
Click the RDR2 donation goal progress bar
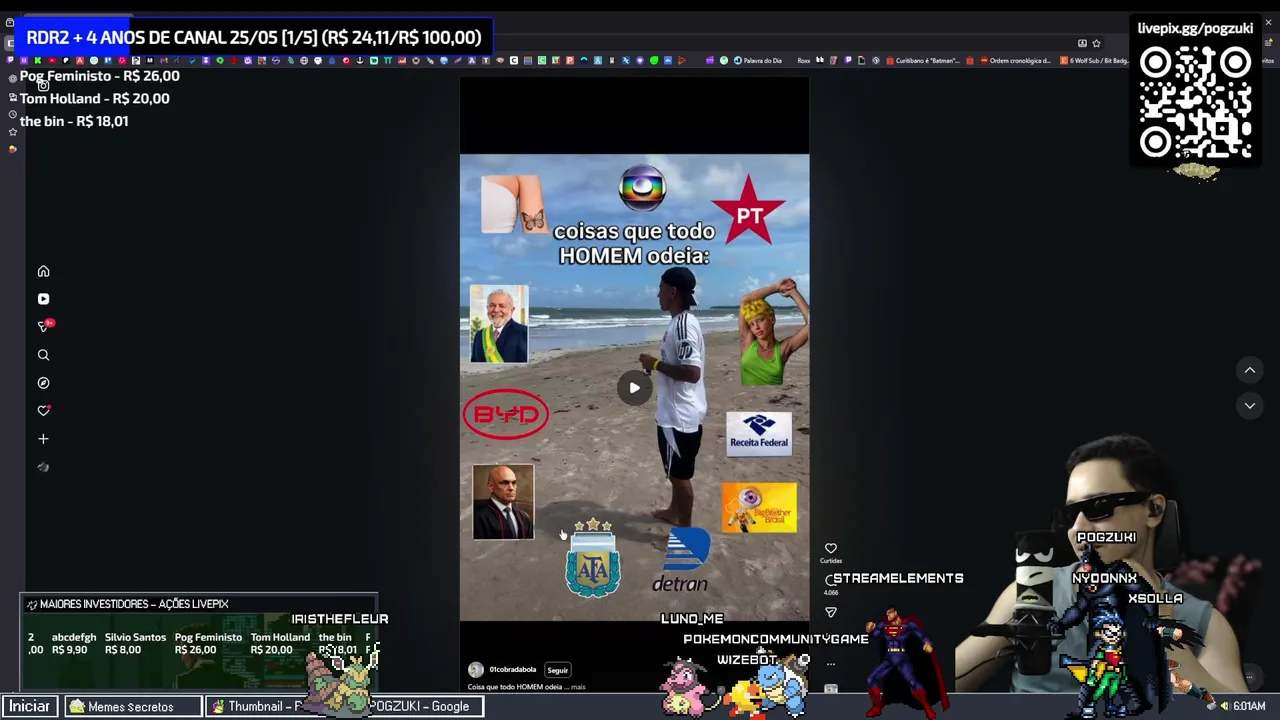(x=254, y=37)
